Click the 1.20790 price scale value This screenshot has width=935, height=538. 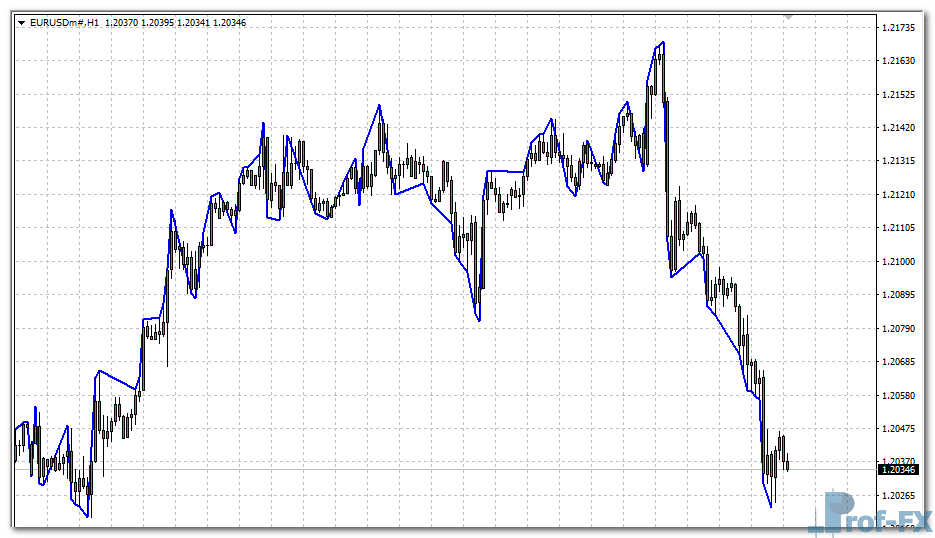coord(901,328)
